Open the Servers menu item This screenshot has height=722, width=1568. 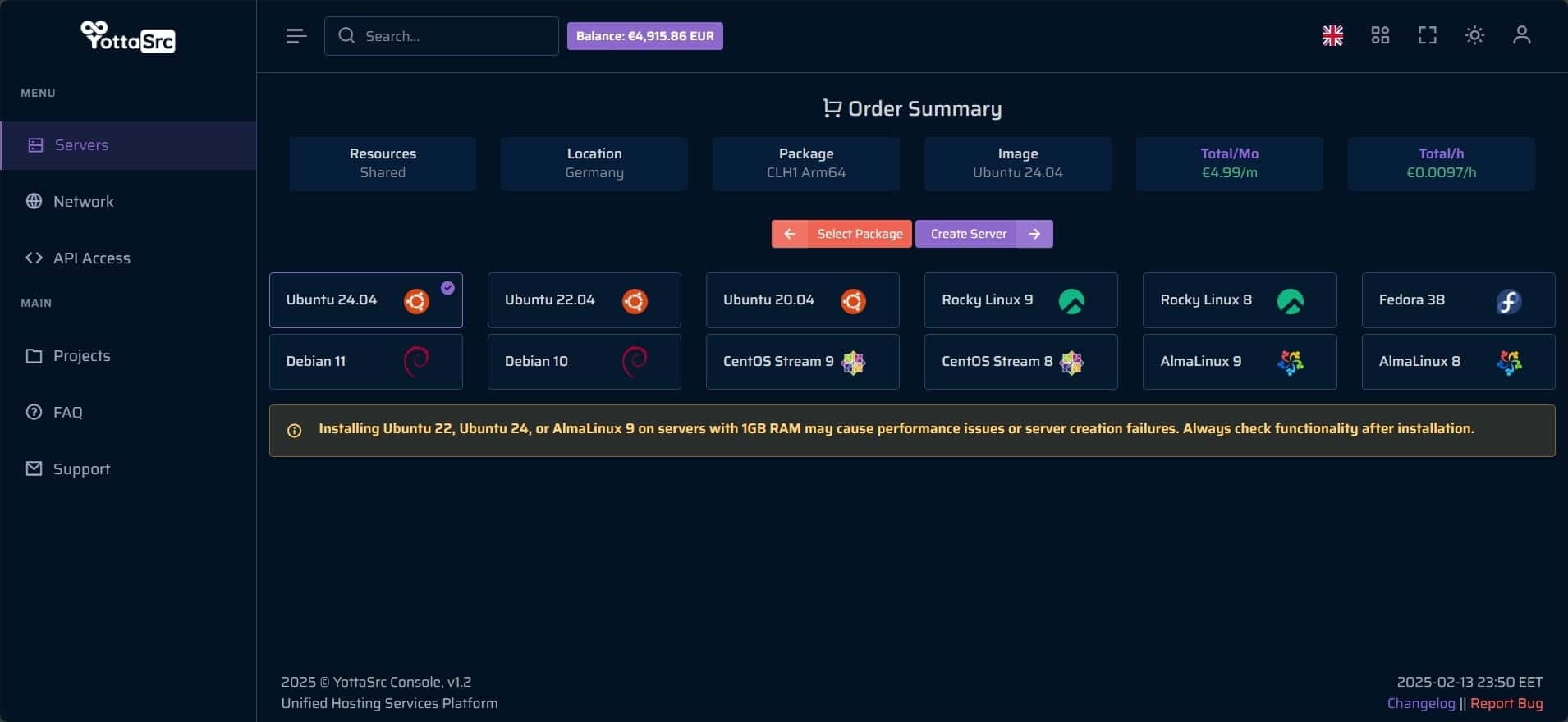[x=128, y=145]
